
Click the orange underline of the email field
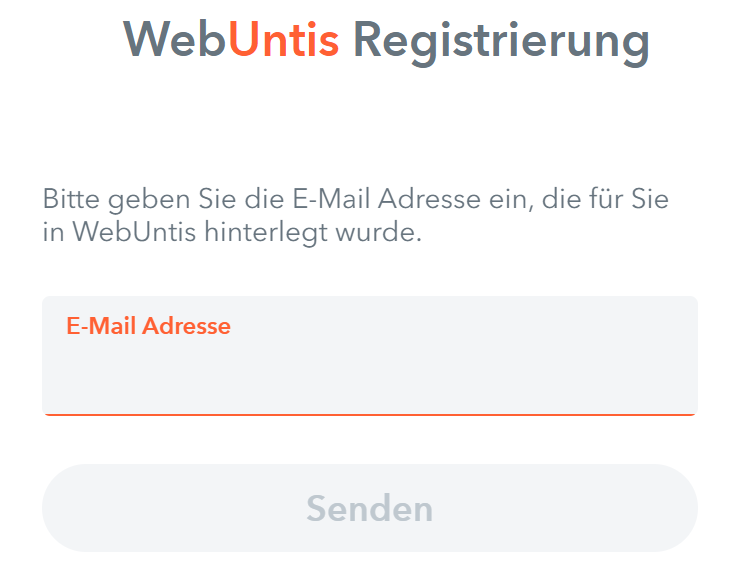click(369, 413)
